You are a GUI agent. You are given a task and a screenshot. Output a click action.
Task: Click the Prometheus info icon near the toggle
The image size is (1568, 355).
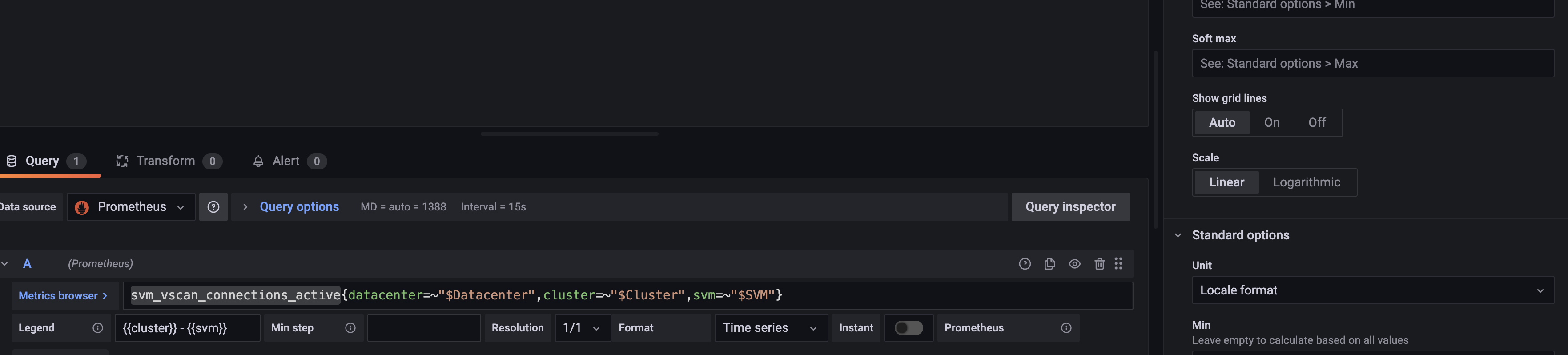click(1066, 327)
